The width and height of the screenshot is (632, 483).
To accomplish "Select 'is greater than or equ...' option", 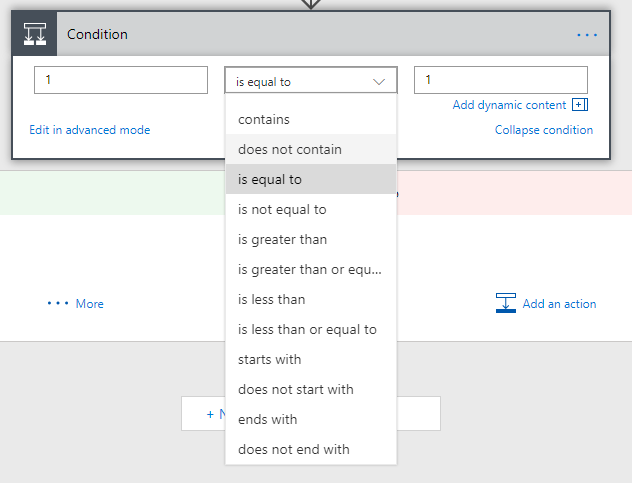I will point(311,269).
